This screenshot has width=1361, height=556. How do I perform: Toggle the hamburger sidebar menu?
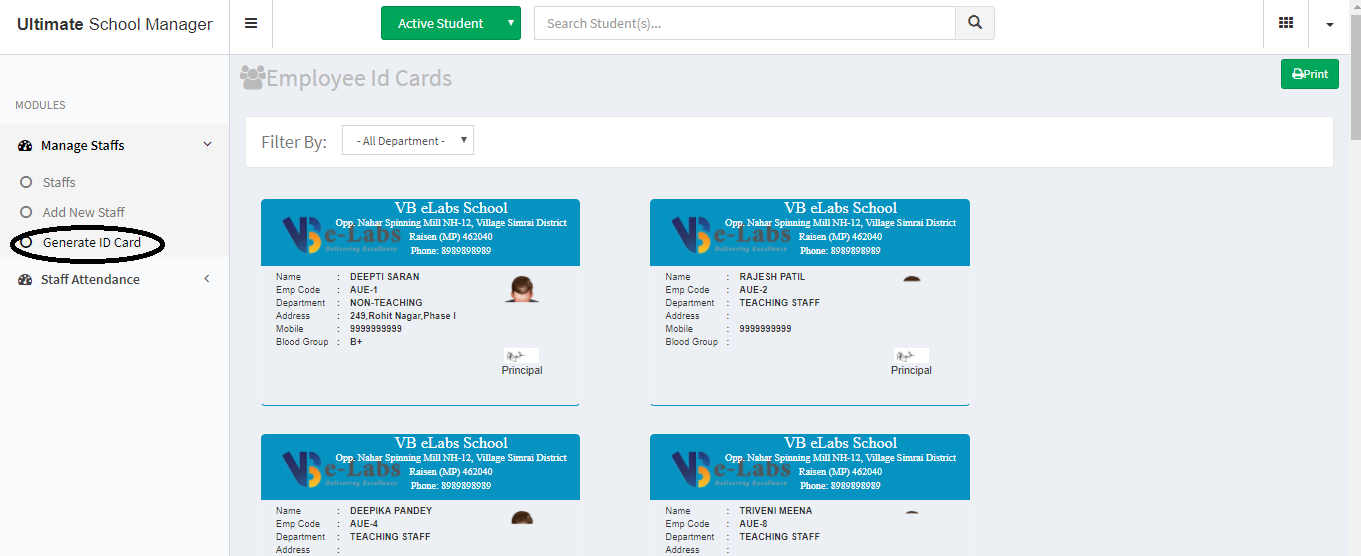(x=251, y=24)
